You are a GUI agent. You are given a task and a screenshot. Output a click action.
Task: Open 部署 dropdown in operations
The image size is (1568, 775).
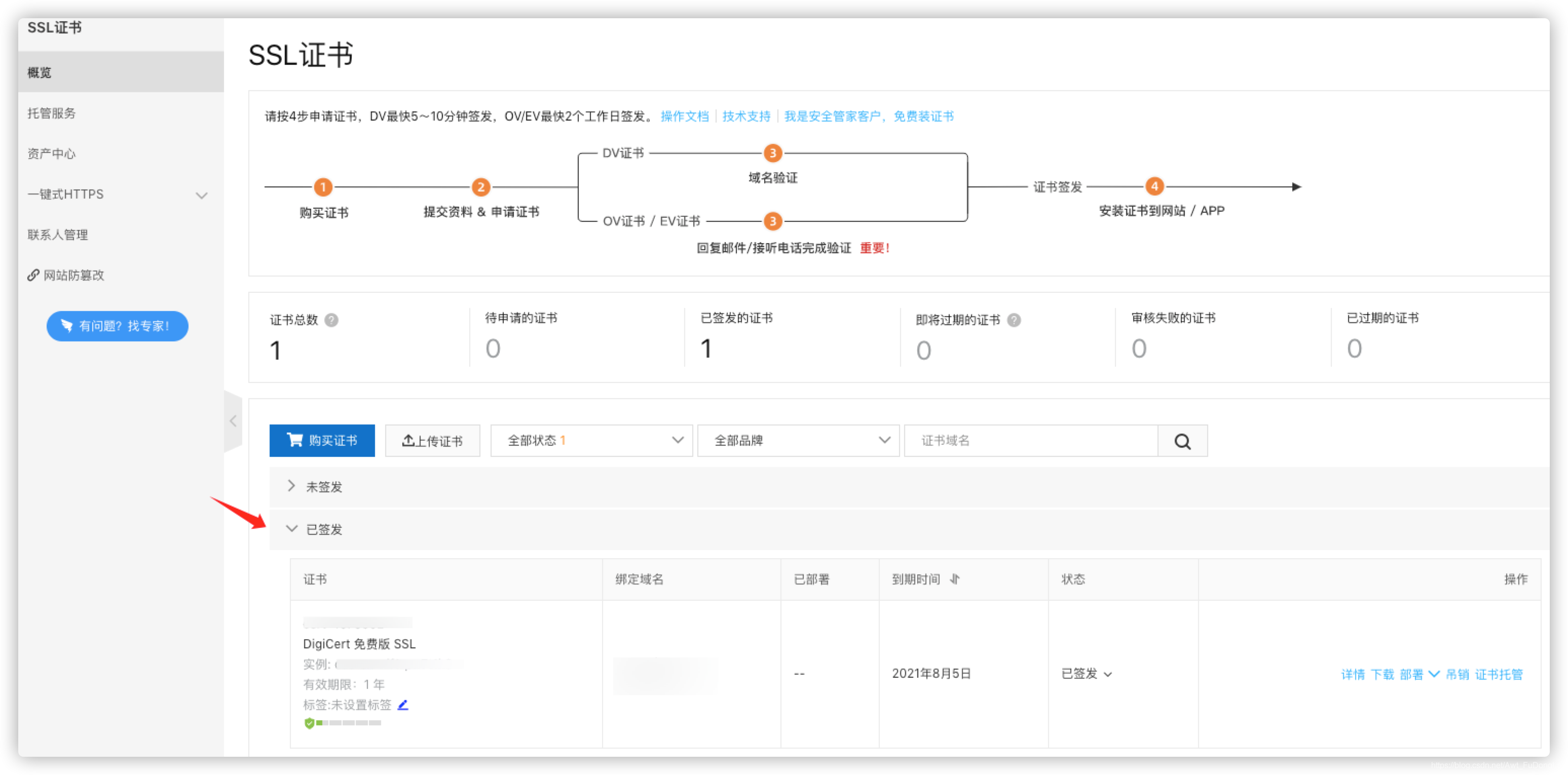1419,675
